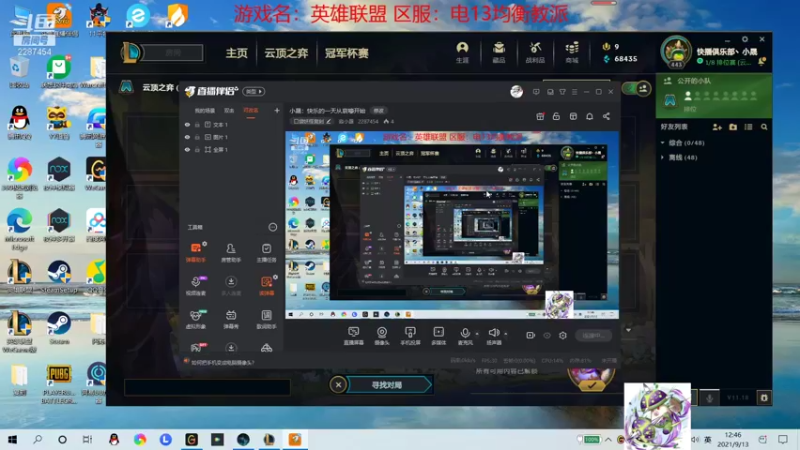Select the orange highlighted scene tab
The width and height of the screenshot is (800, 450).
click(x=251, y=111)
